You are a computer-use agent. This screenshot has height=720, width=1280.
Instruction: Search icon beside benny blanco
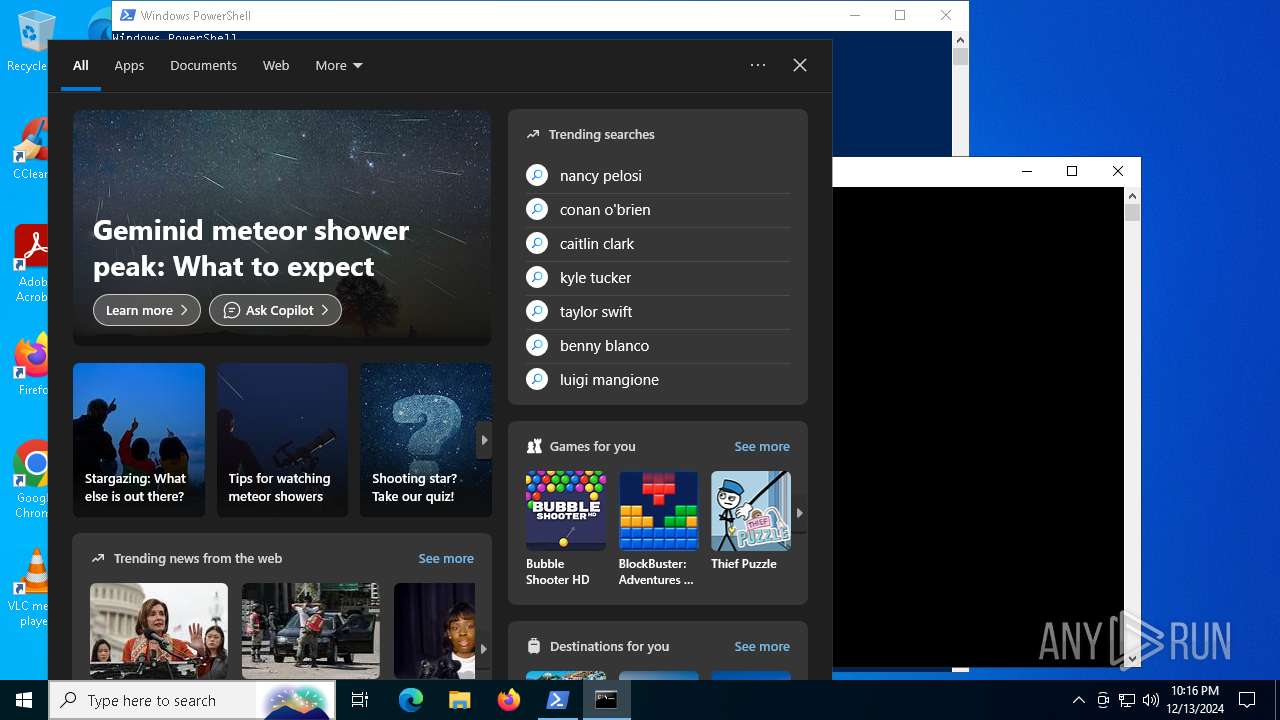coord(537,345)
